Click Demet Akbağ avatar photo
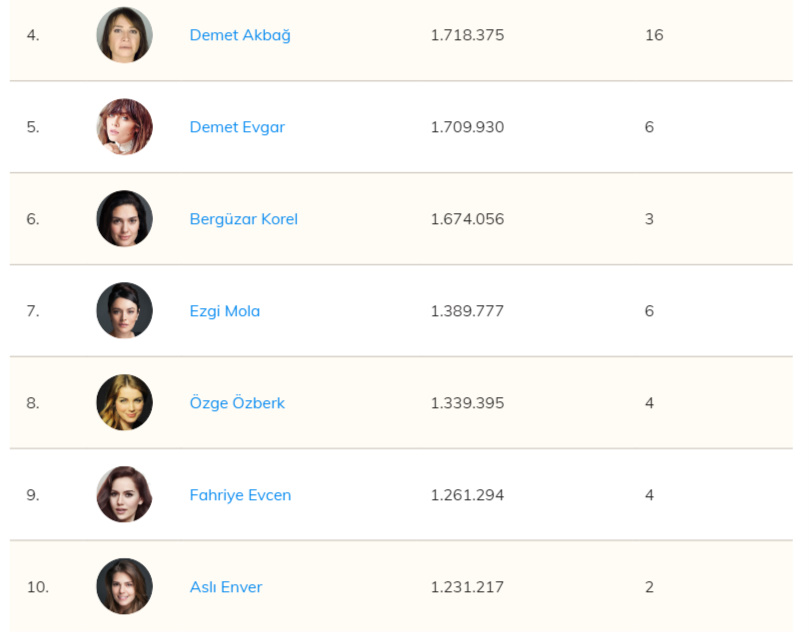The height and width of the screenshot is (634, 809). [125, 35]
